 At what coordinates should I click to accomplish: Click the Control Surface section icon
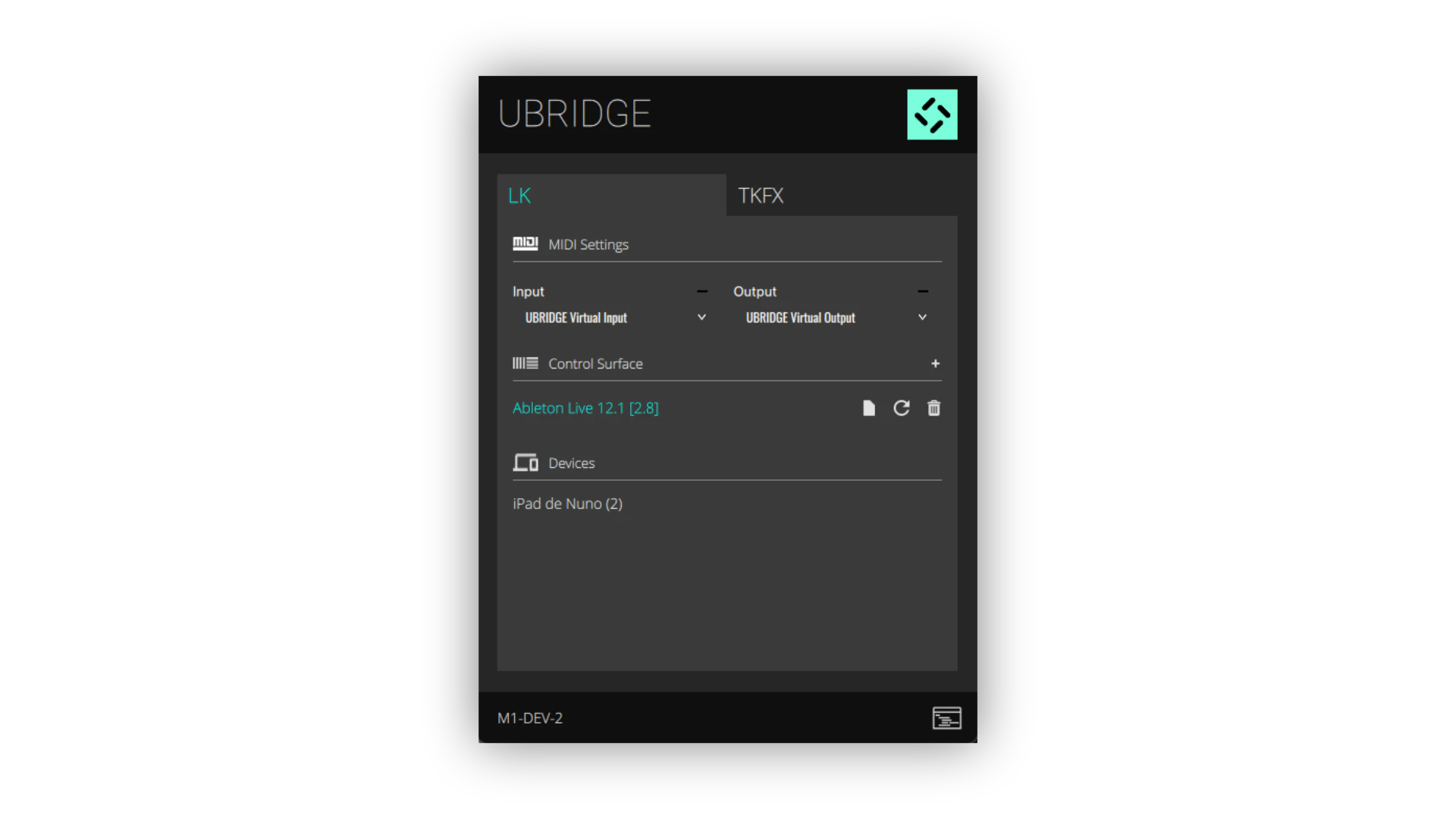pos(525,363)
